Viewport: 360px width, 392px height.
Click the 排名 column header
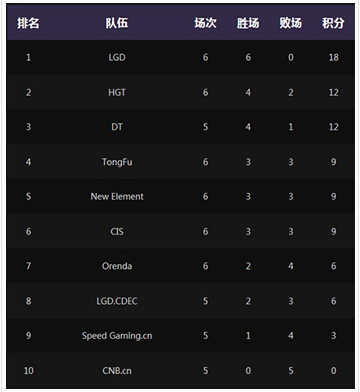pyautogui.click(x=28, y=23)
